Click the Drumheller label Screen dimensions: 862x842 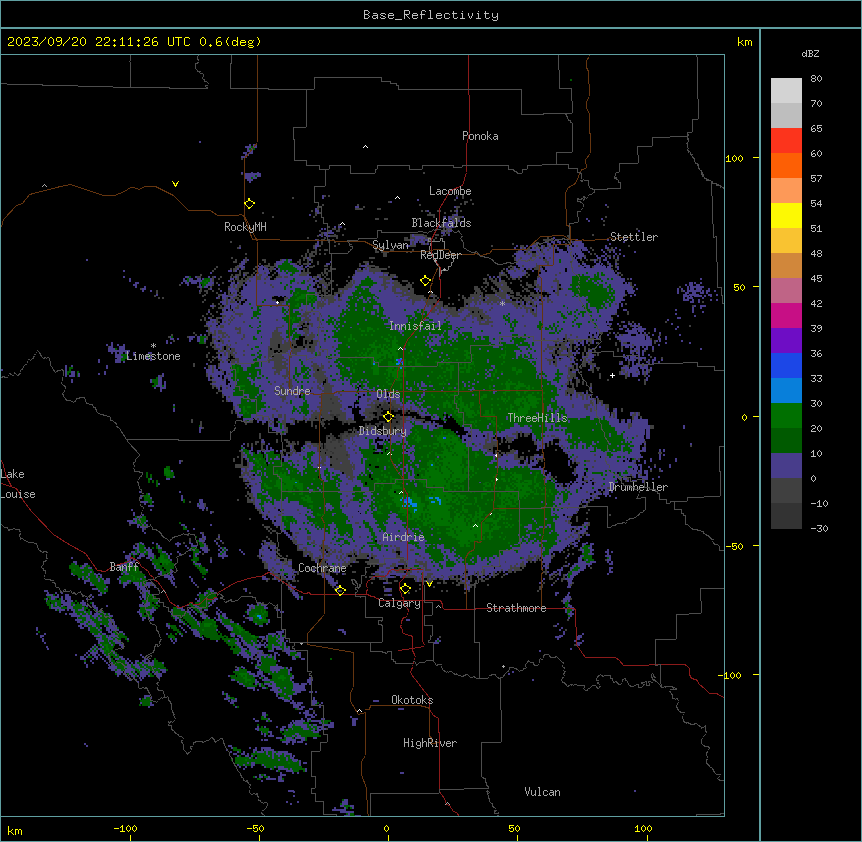coord(638,487)
